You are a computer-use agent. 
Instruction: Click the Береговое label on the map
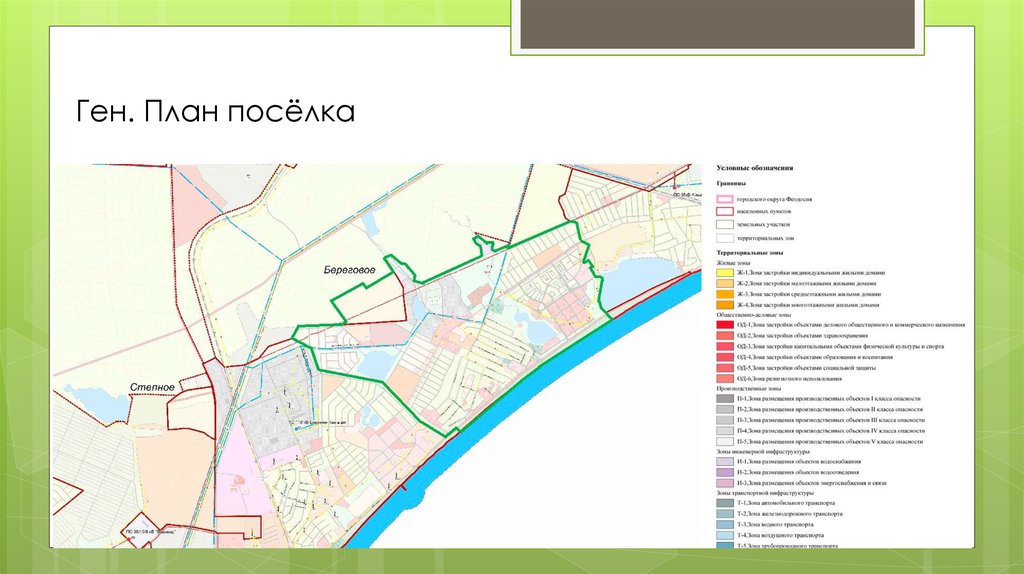349,270
